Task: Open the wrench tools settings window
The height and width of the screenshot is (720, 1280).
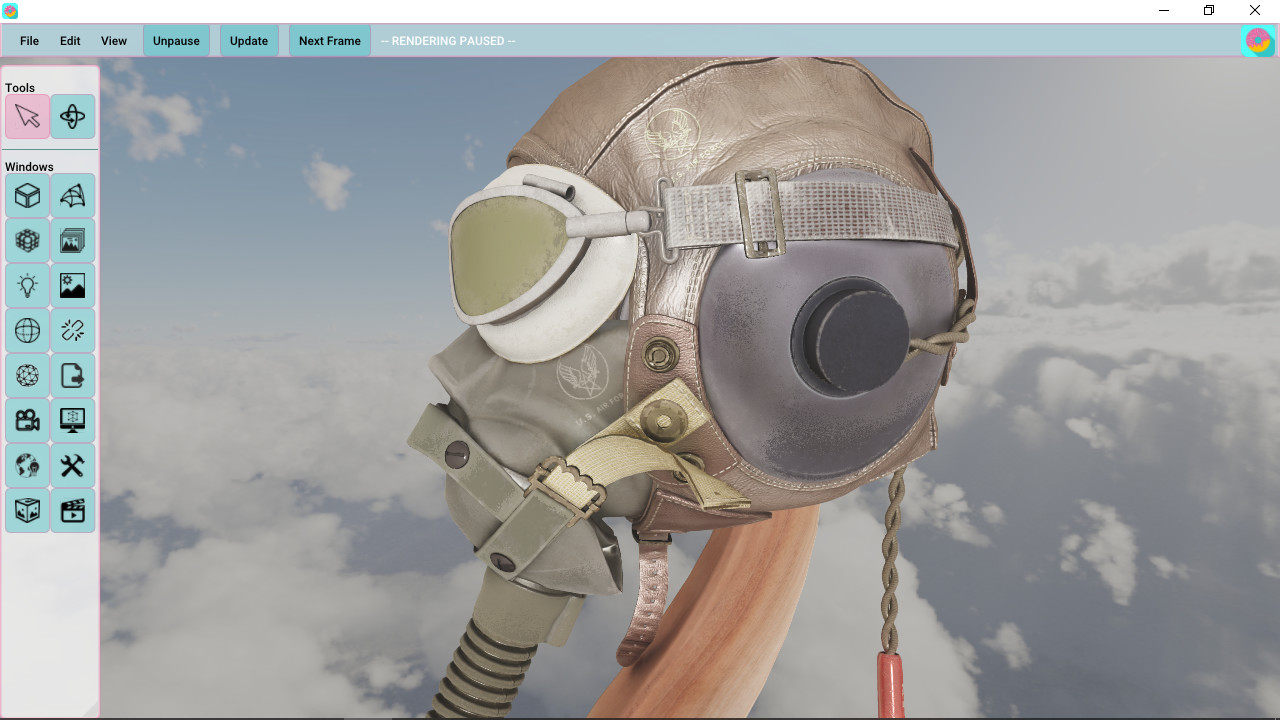Action: [x=72, y=465]
